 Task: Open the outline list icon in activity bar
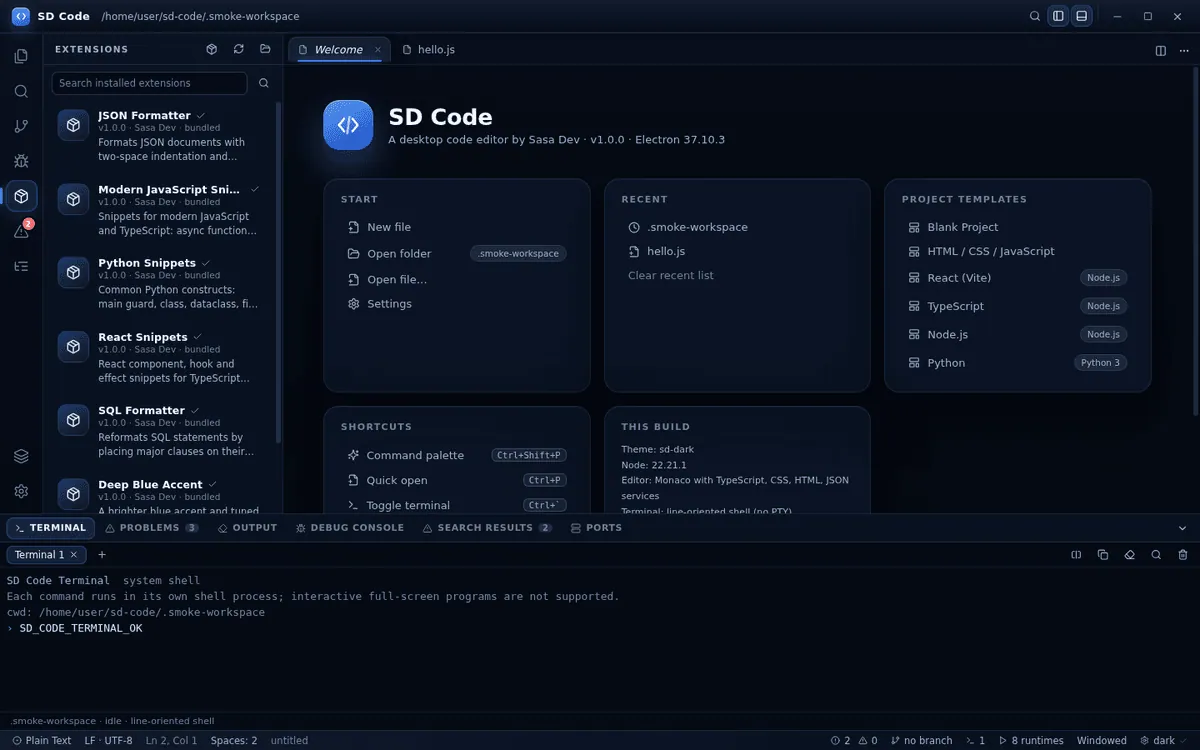point(21,266)
